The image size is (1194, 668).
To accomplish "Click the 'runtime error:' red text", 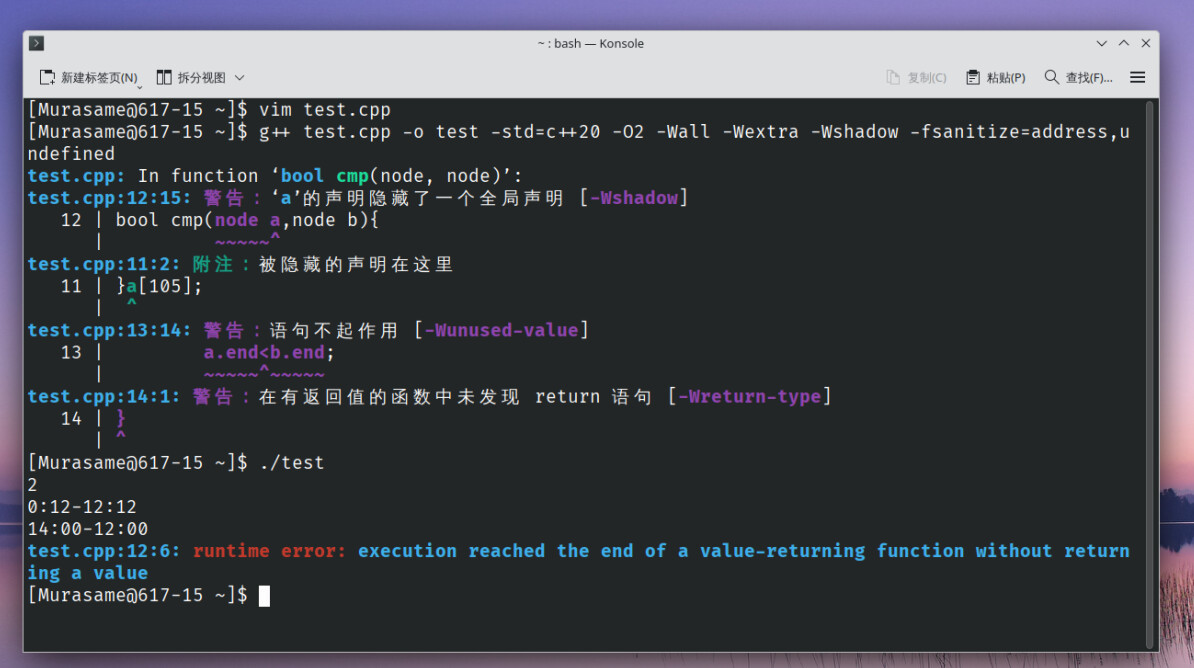I will [x=270, y=551].
